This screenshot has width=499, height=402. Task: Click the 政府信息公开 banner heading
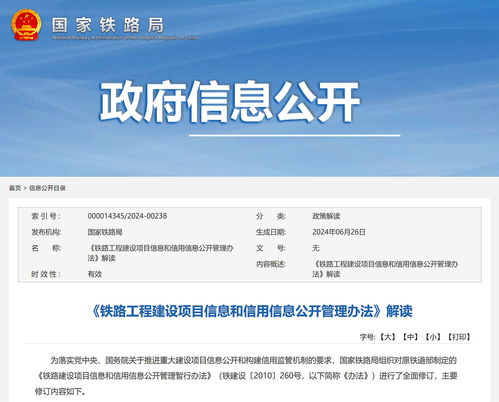click(x=230, y=101)
